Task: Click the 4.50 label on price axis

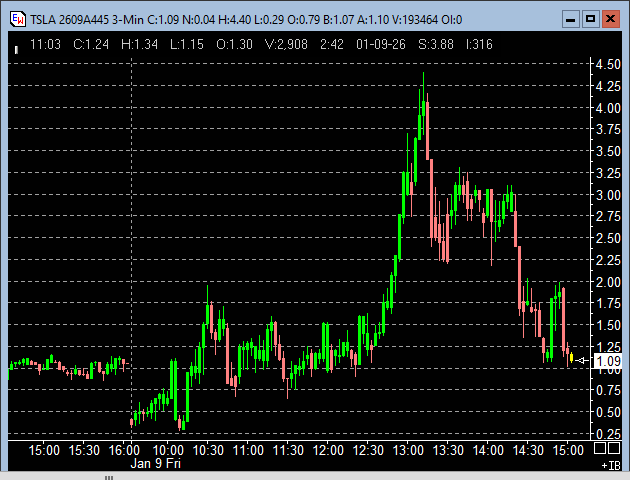Action: point(606,64)
